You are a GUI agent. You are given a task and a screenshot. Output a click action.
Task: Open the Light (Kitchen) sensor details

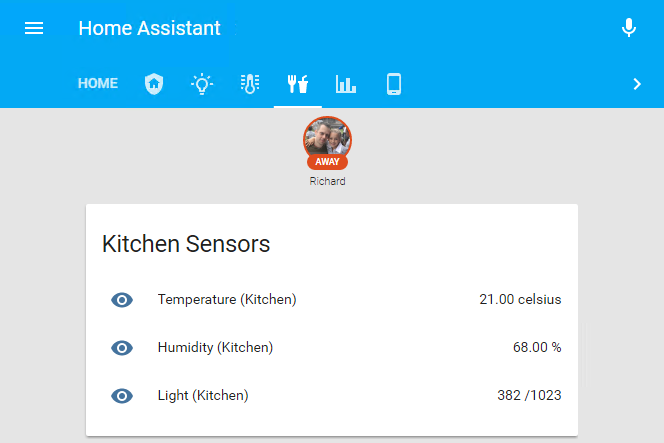click(203, 396)
